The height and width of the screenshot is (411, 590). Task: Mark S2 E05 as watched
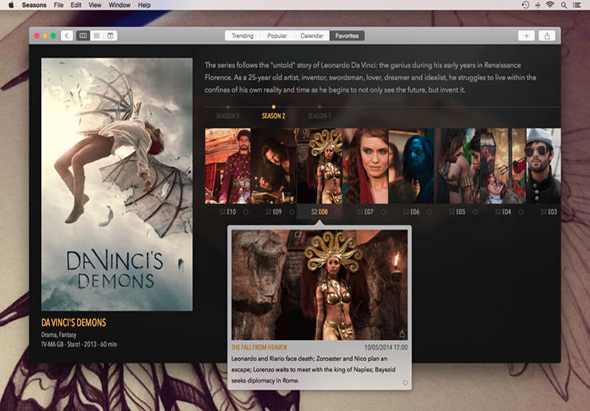click(x=475, y=212)
